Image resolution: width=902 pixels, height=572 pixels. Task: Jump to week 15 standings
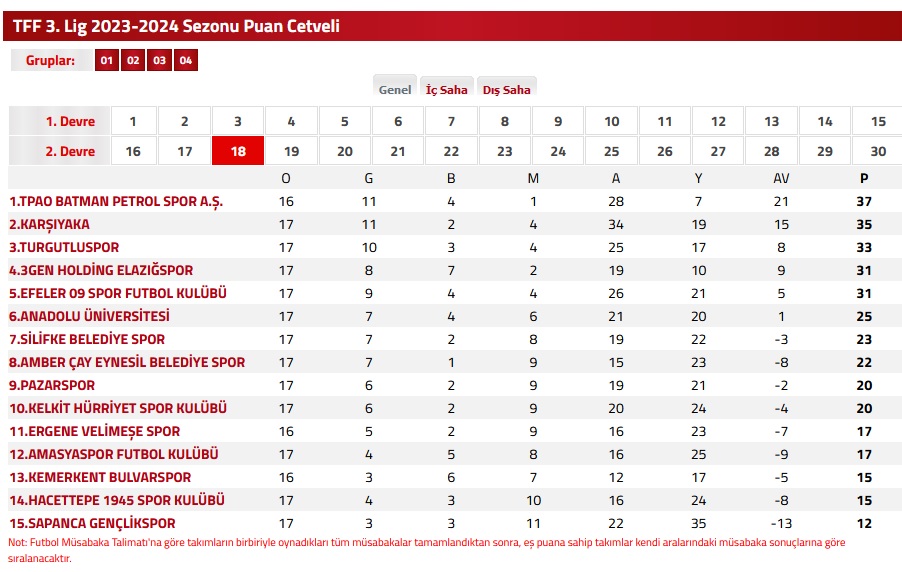[x=878, y=122]
